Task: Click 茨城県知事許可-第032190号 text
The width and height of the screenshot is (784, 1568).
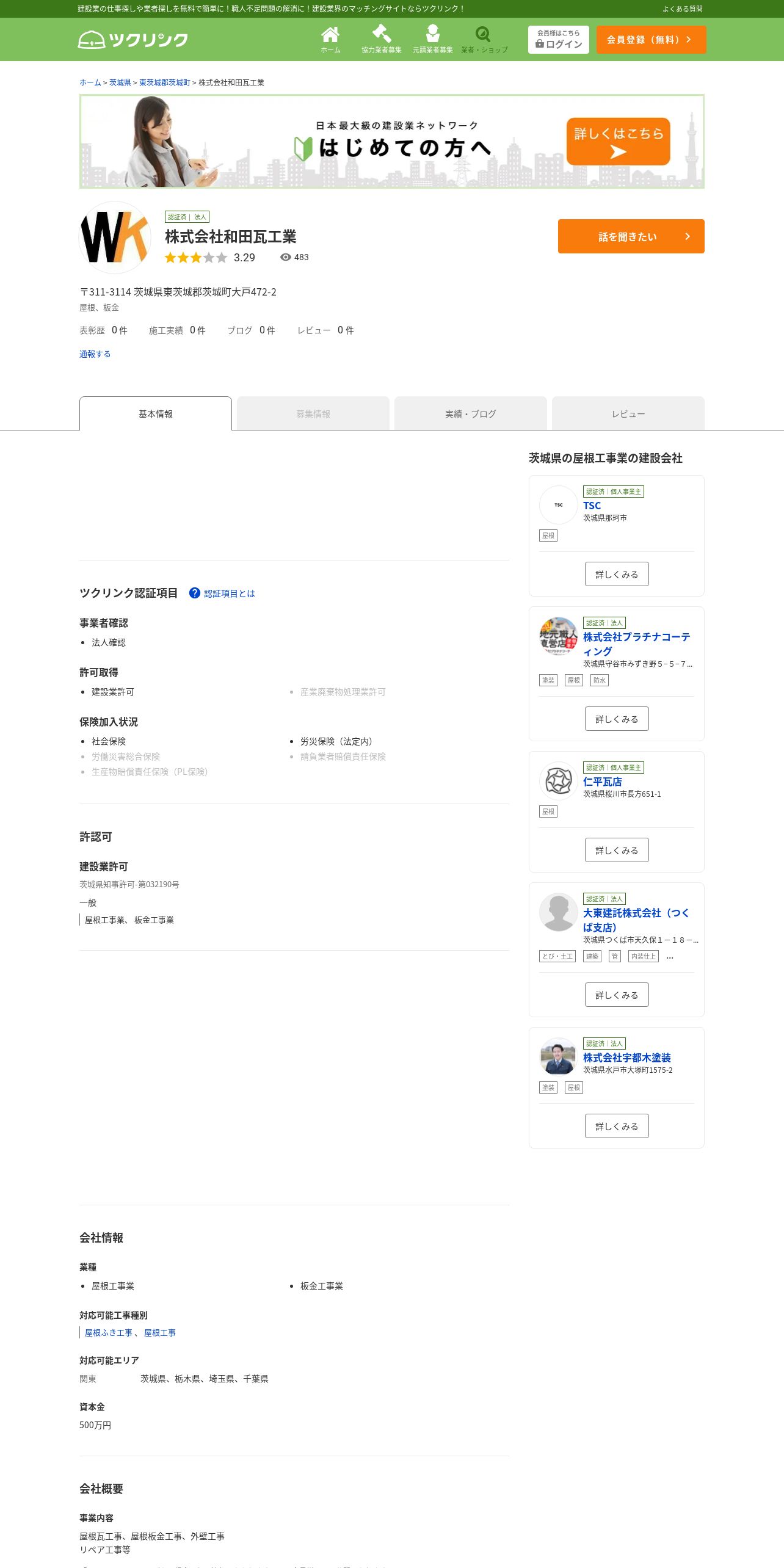Action: (x=129, y=884)
